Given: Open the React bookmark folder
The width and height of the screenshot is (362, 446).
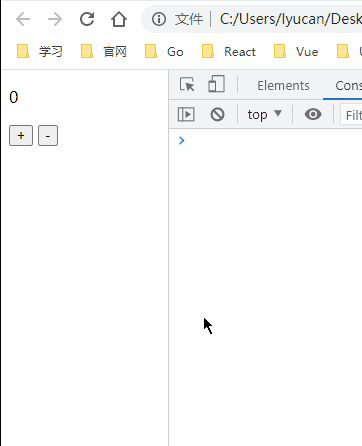Looking at the screenshot, I should coord(229,52).
